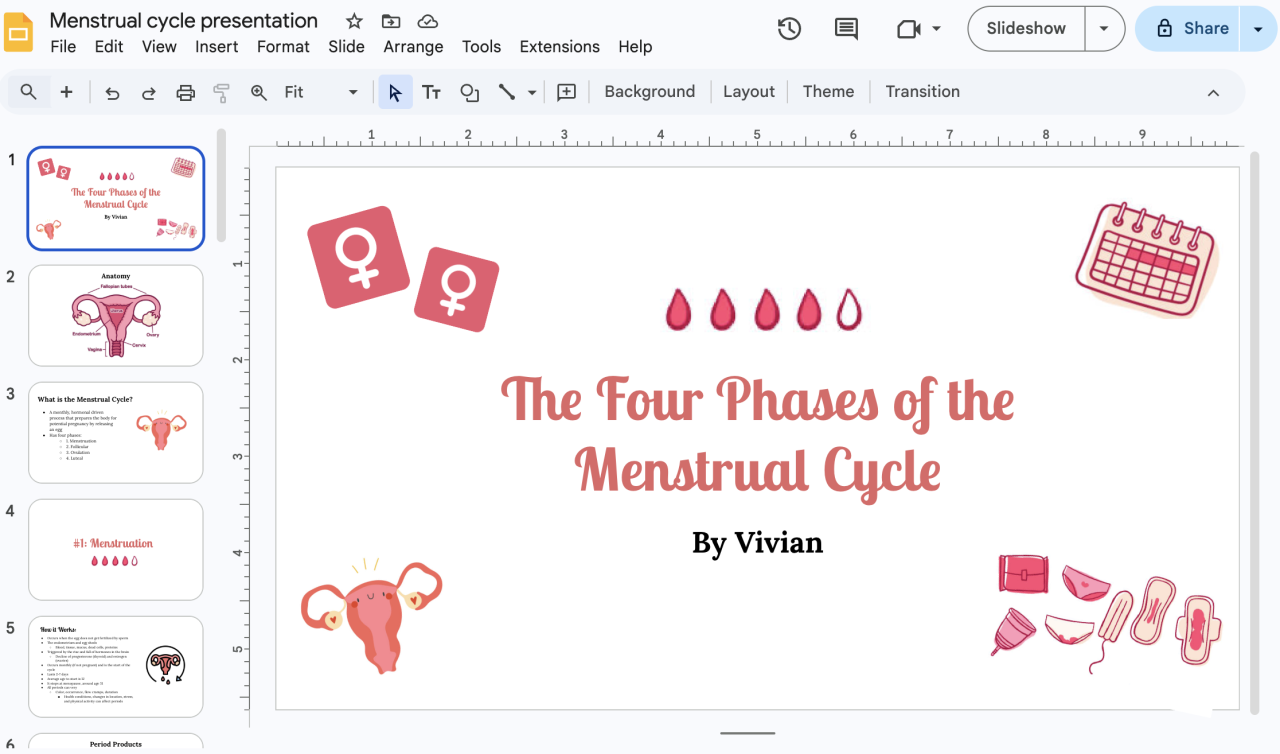Open the Fit zoom level dropdown

[320, 92]
